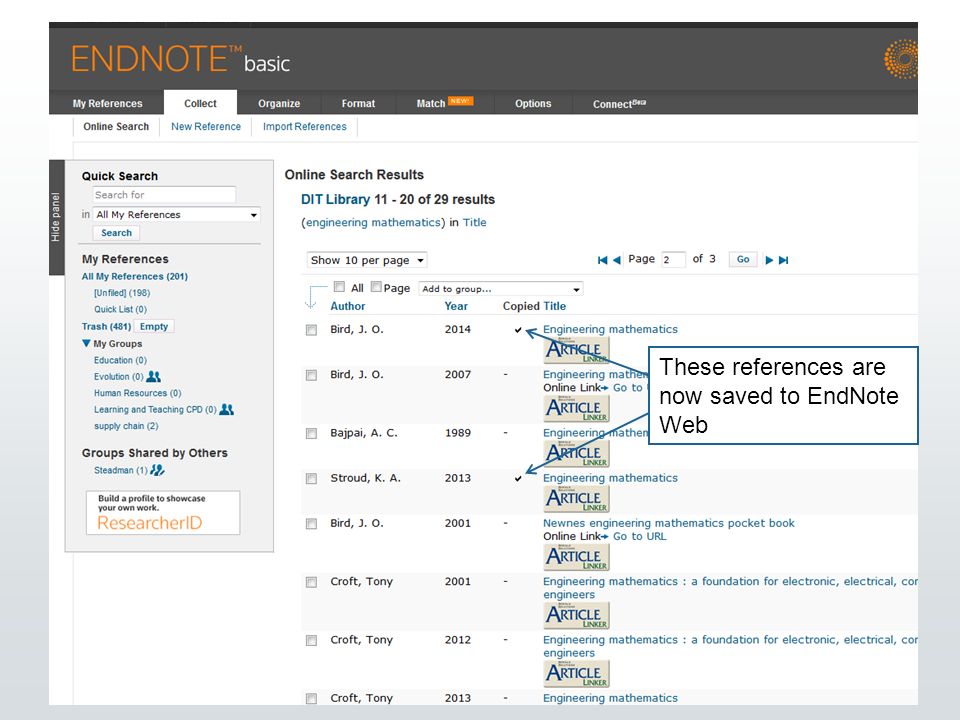Open the Steadman (1) shared group
The image size is (960, 720).
[x=121, y=470]
